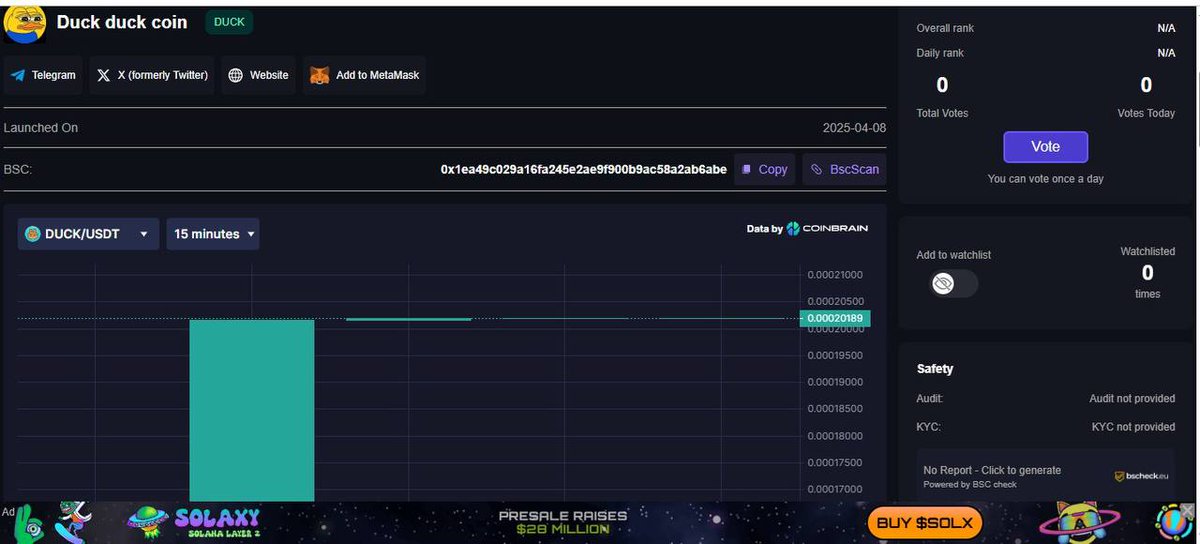Screen dimensions: 1200x544
Task: Click the Telegram paper-plane icon
Action: pyautogui.click(x=17, y=75)
